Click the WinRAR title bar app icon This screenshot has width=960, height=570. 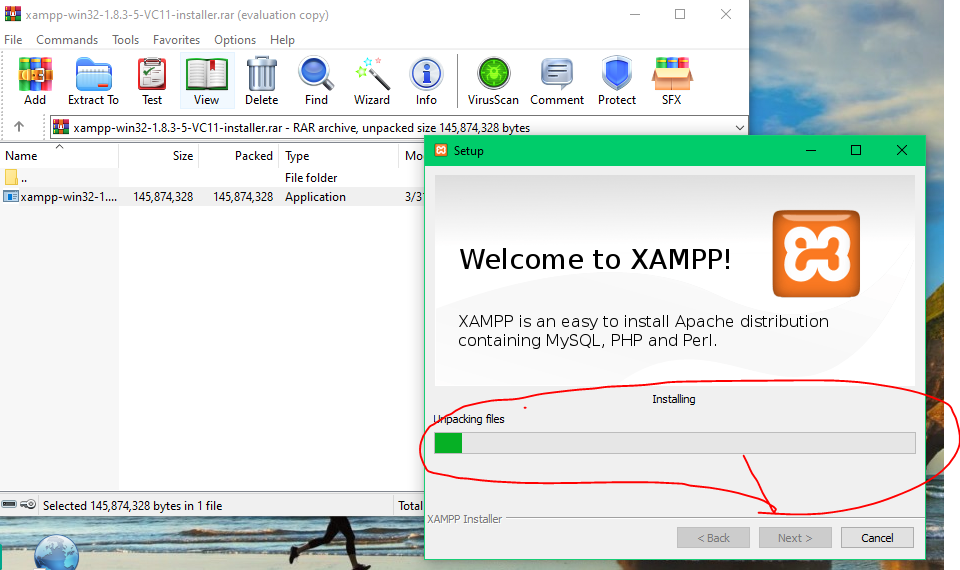click(x=12, y=13)
